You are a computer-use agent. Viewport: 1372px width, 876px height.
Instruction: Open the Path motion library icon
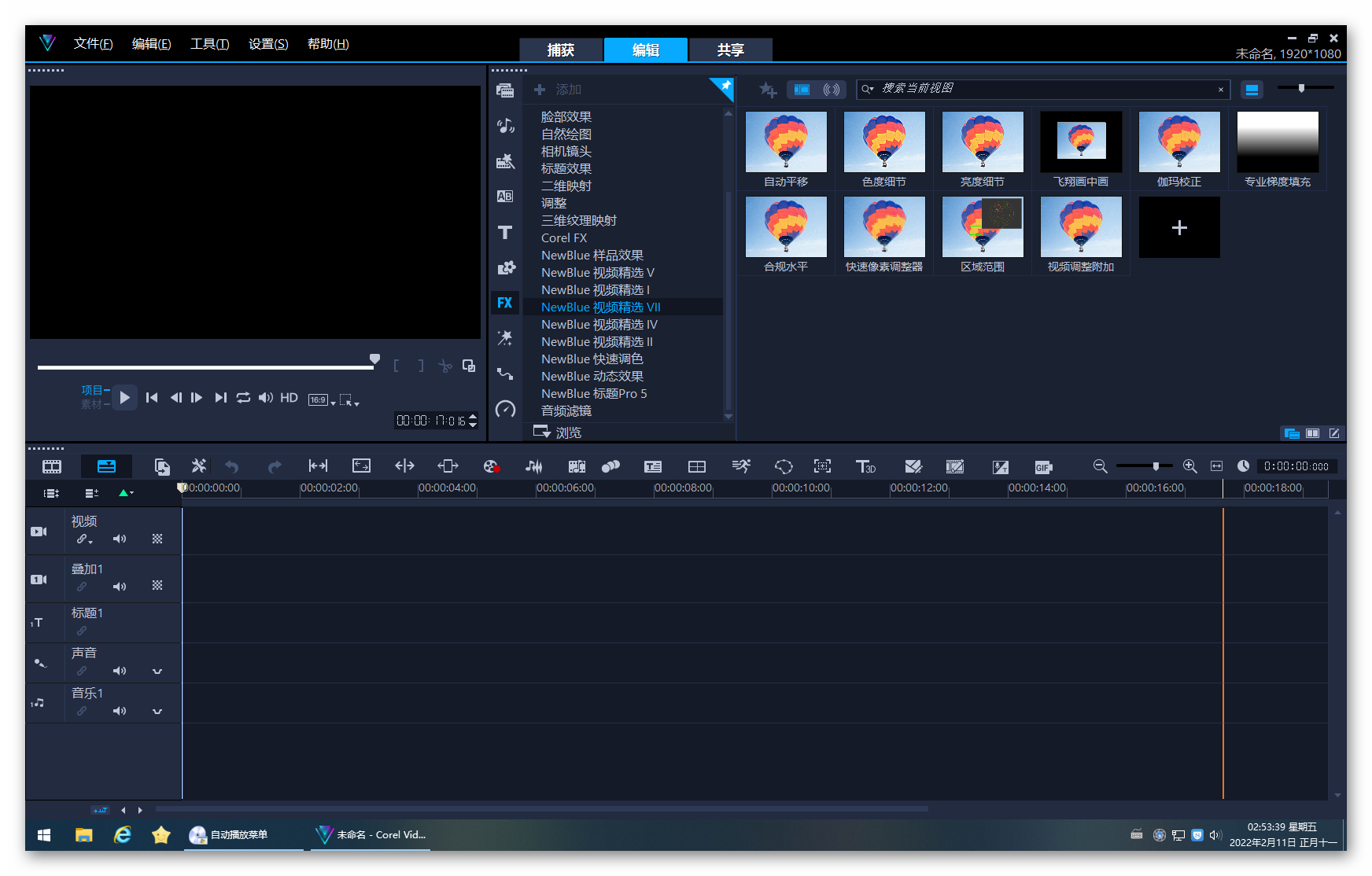click(505, 374)
